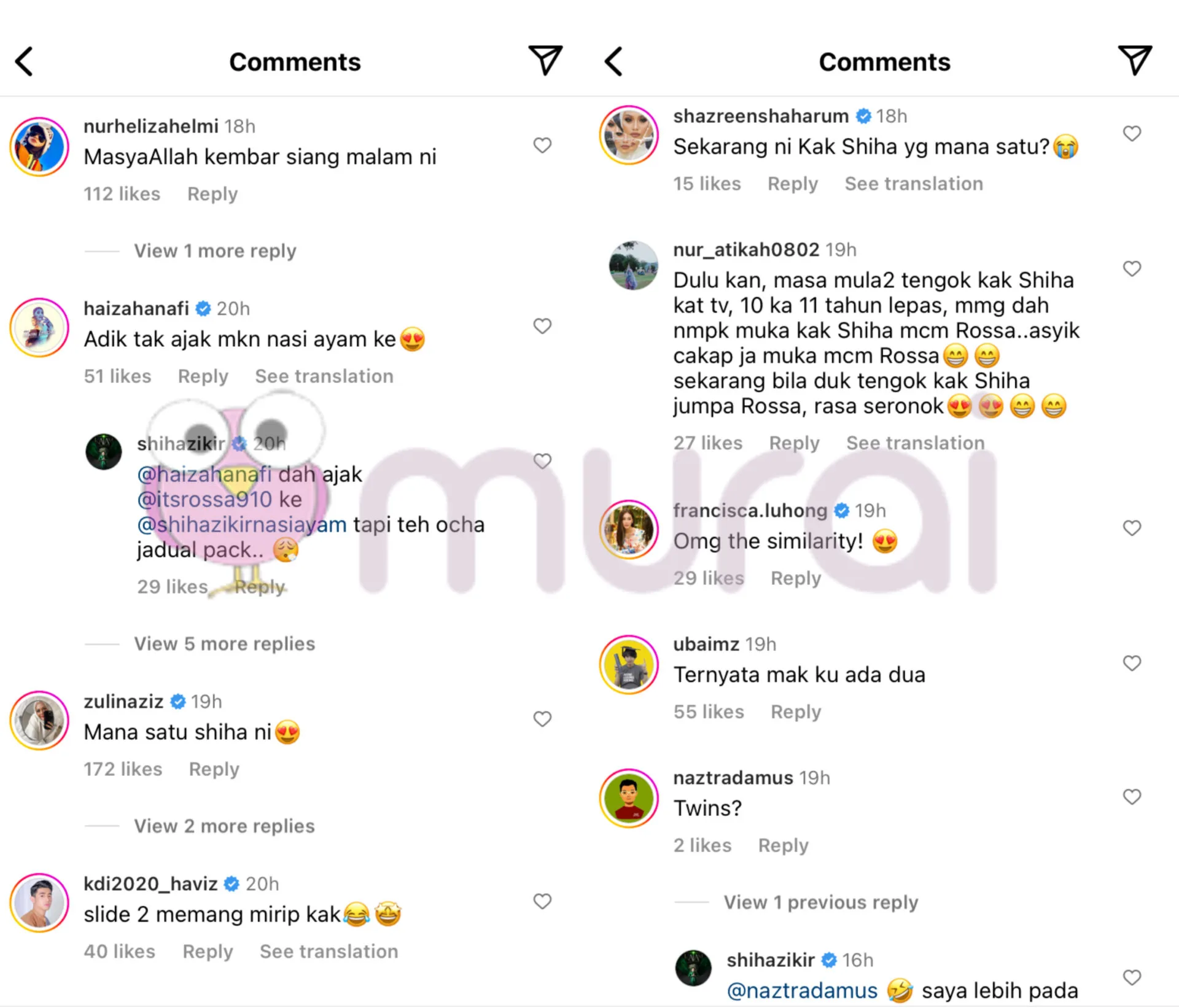See translation of nur_atikah0802's comment
The width and height of the screenshot is (1179, 1008).
915,443
